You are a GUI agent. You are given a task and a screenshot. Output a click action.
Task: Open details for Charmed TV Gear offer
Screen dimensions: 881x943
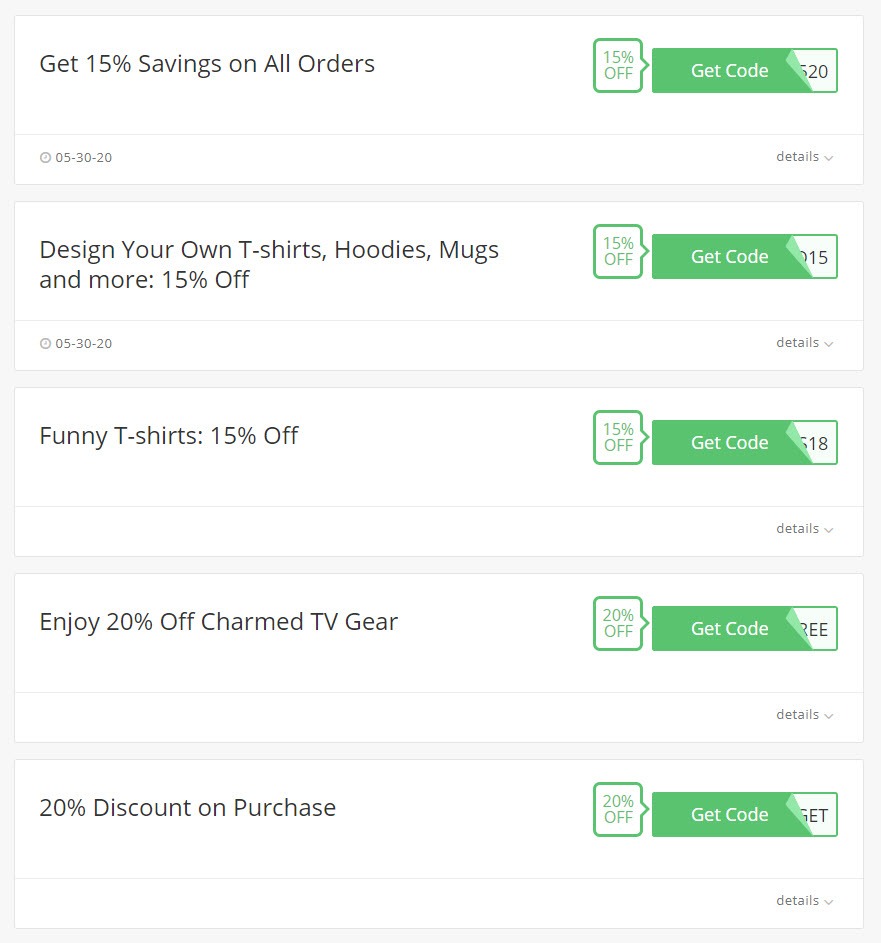804,715
